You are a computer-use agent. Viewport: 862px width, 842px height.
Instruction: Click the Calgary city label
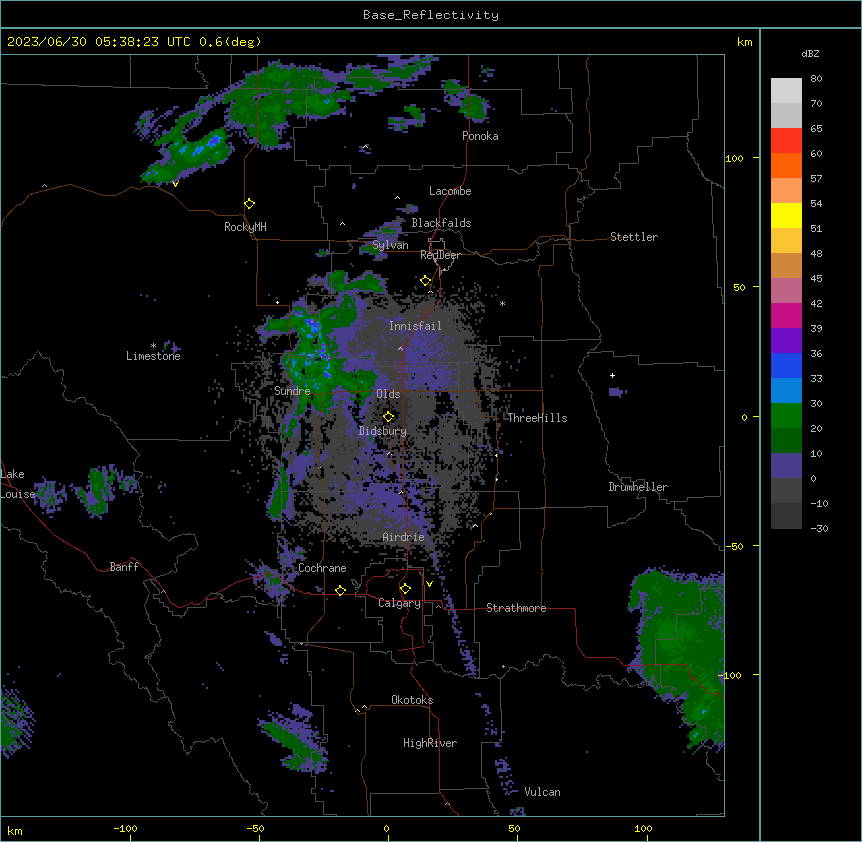click(x=399, y=603)
